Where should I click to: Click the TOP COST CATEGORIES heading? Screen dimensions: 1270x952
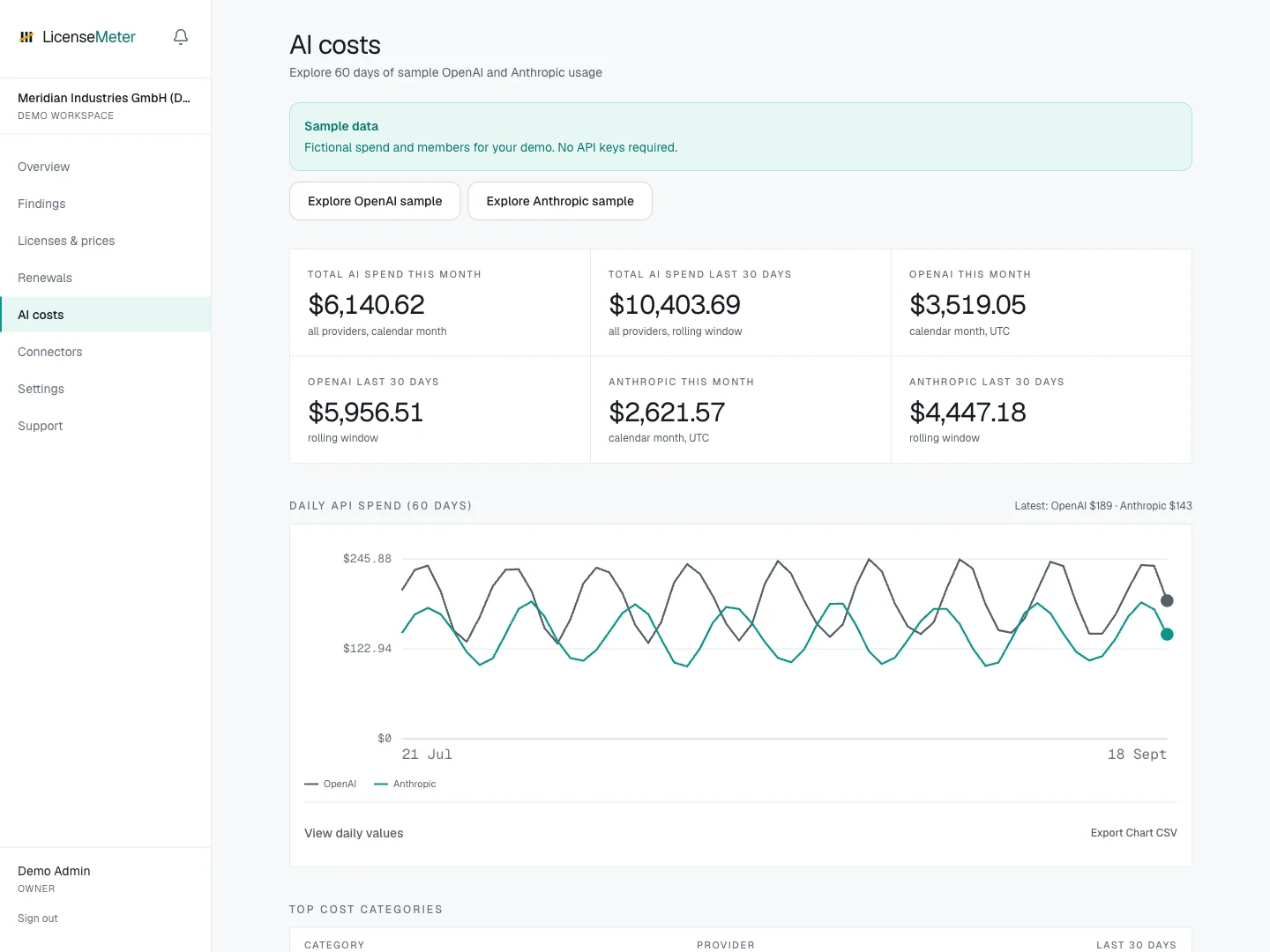tap(366, 910)
